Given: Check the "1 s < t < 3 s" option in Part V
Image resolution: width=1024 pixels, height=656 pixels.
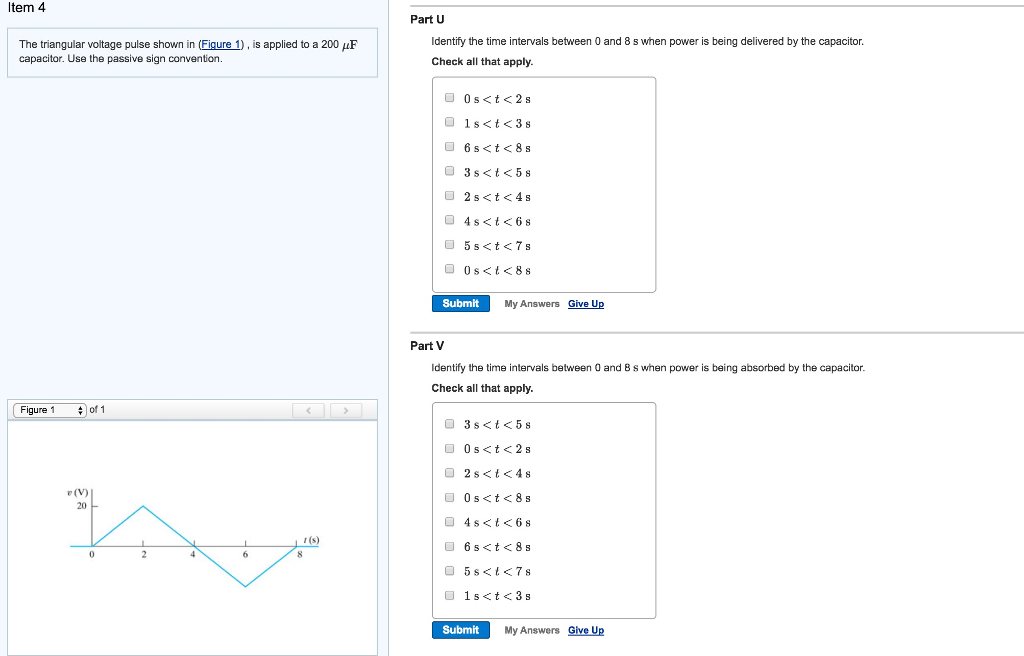Looking at the screenshot, I should click(x=449, y=594).
